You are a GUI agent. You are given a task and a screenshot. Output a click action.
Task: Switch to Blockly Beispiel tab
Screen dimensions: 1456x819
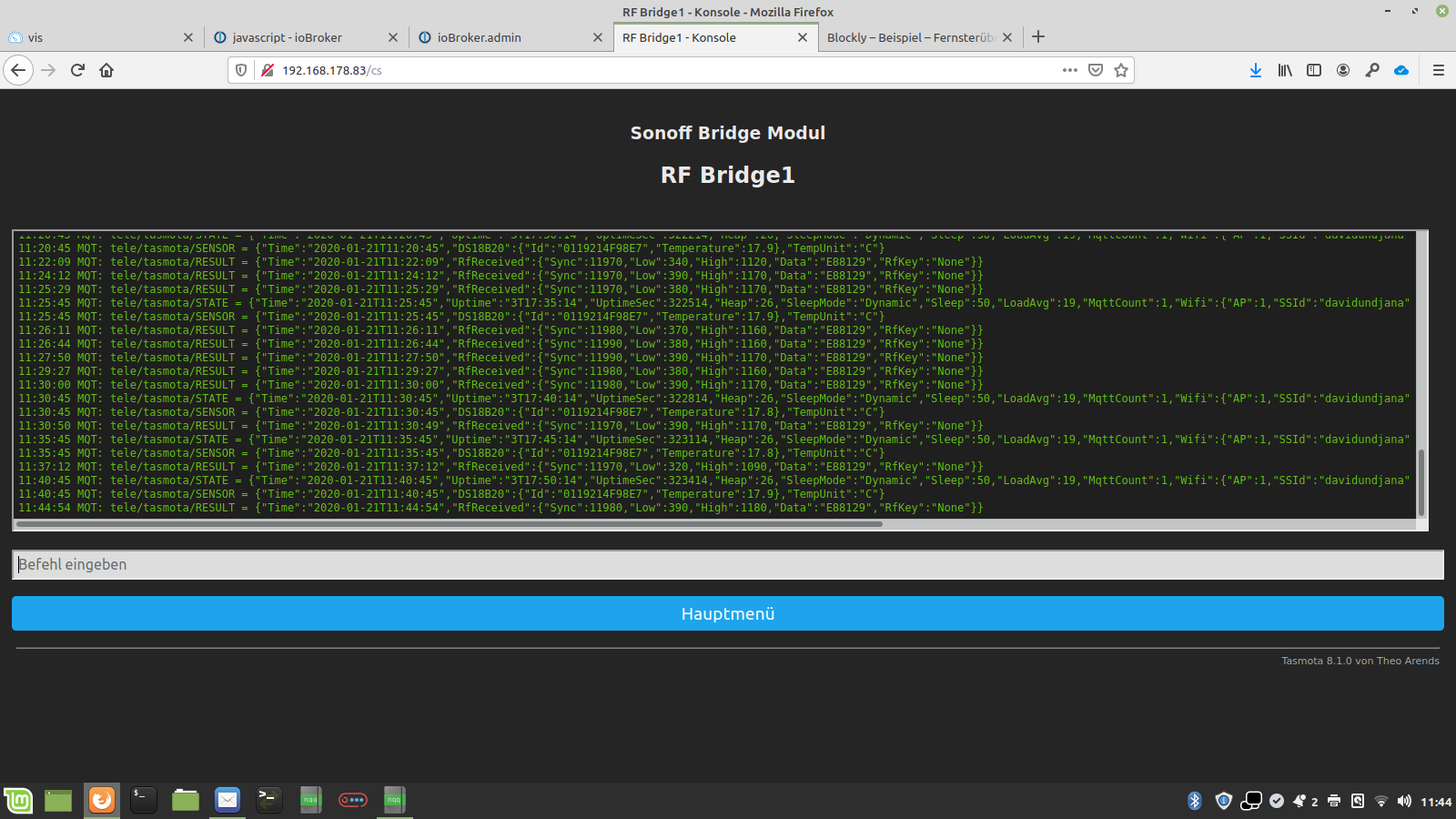tap(919, 37)
